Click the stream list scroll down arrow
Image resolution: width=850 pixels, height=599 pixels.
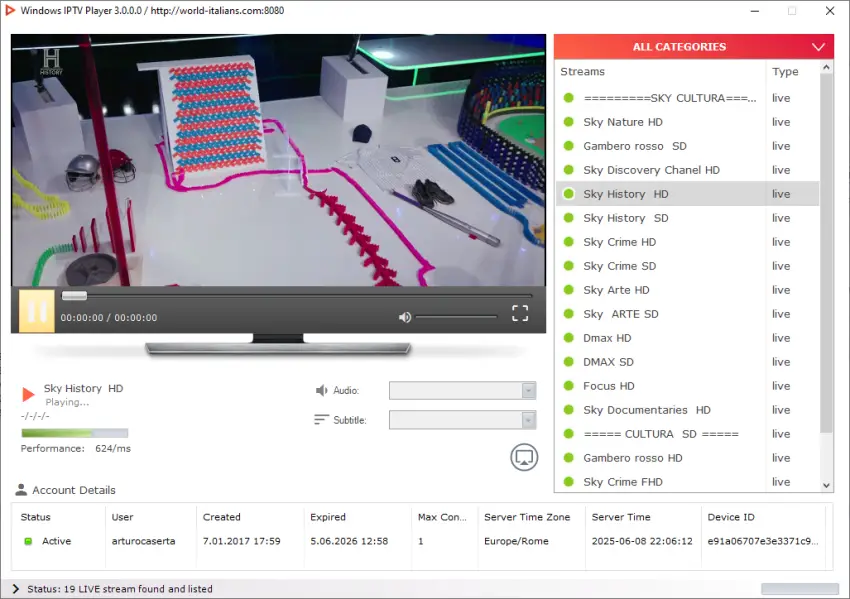pyautogui.click(x=826, y=485)
